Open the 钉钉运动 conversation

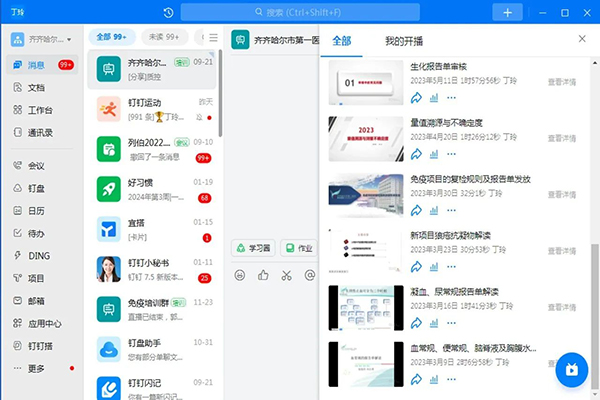point(152,109)
